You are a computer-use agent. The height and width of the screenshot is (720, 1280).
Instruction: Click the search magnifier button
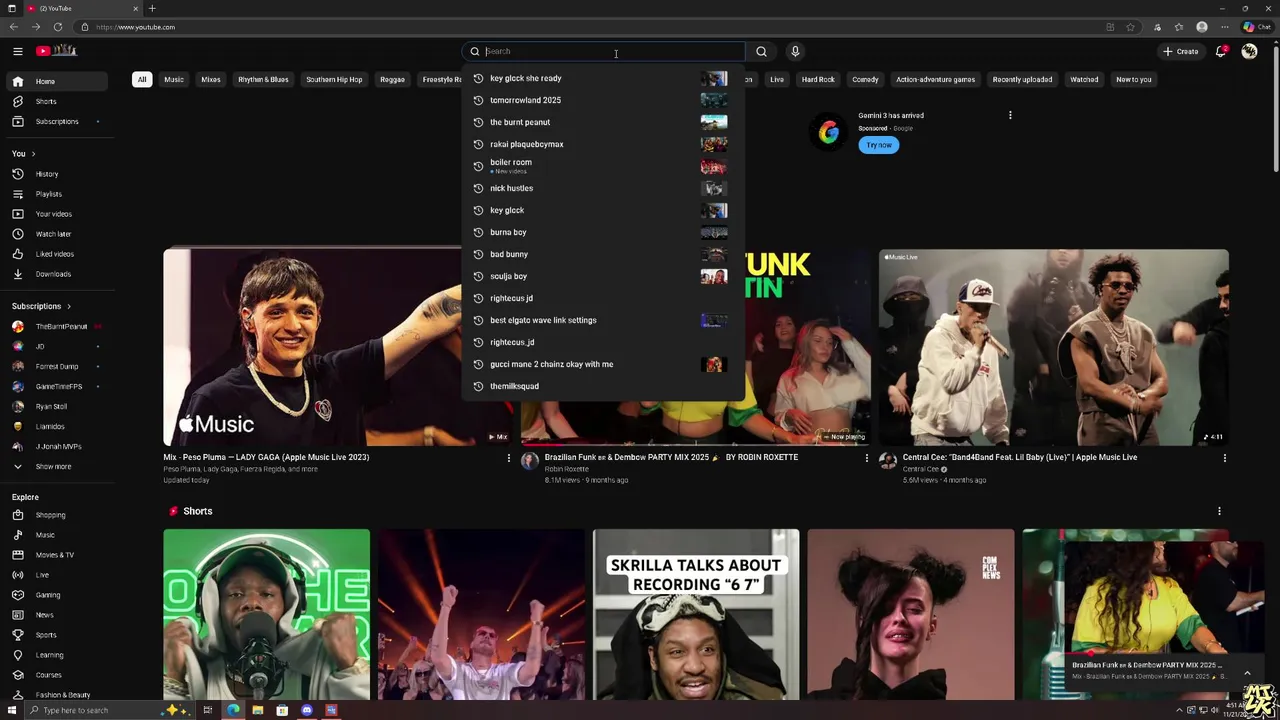tap(761, 51)
